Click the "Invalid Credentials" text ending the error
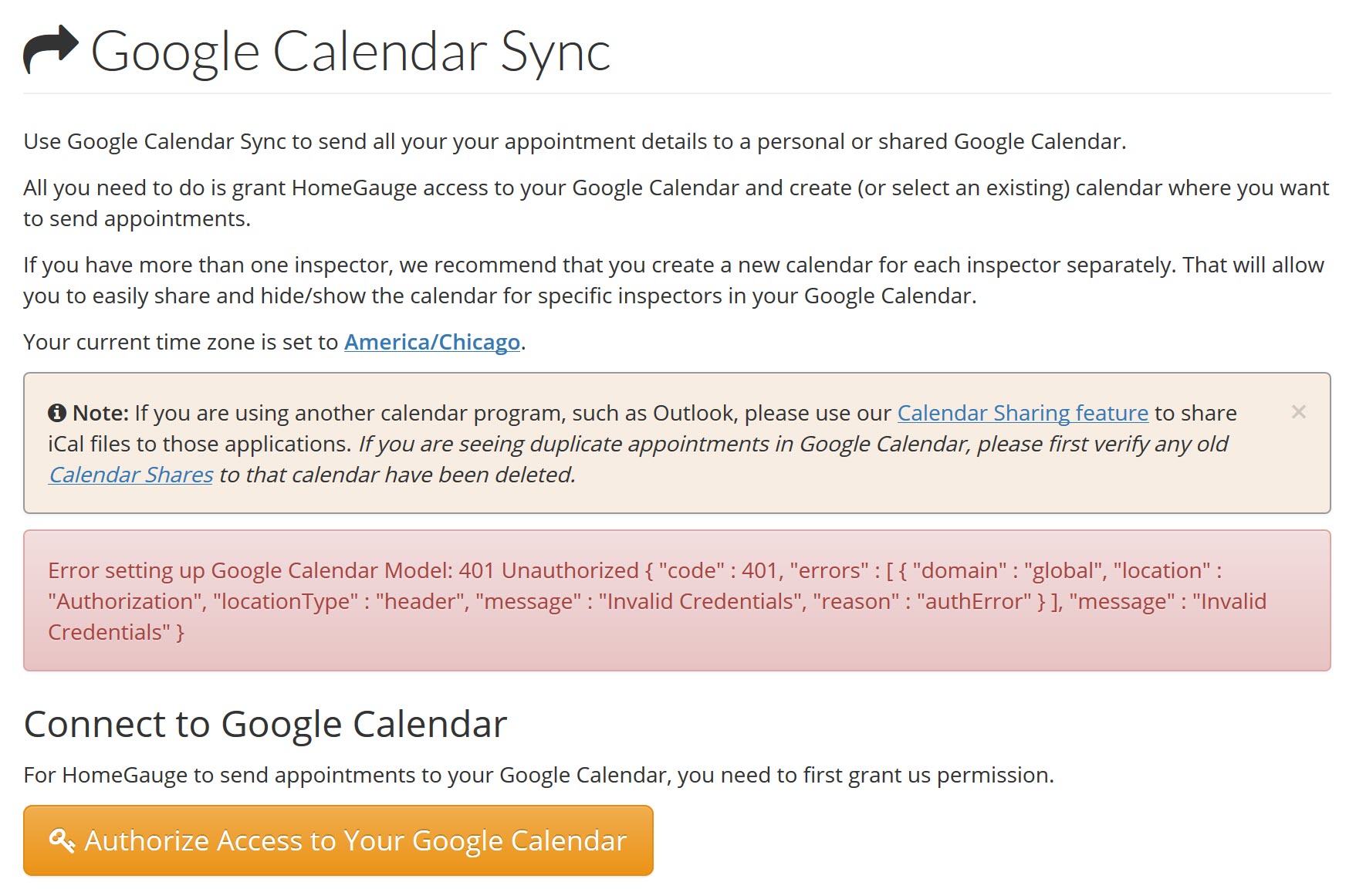This screenshot has height=896, width=1356. click(x=1229, y=601)
